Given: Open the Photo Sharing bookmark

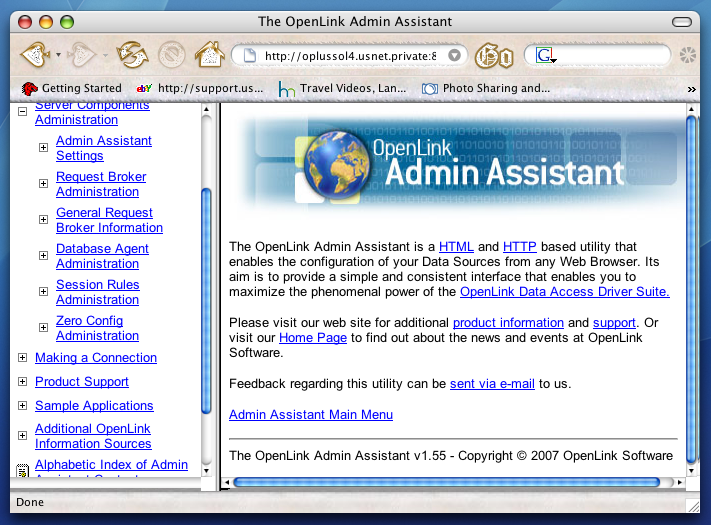Looking at the screenshot, I should [486, 88].
